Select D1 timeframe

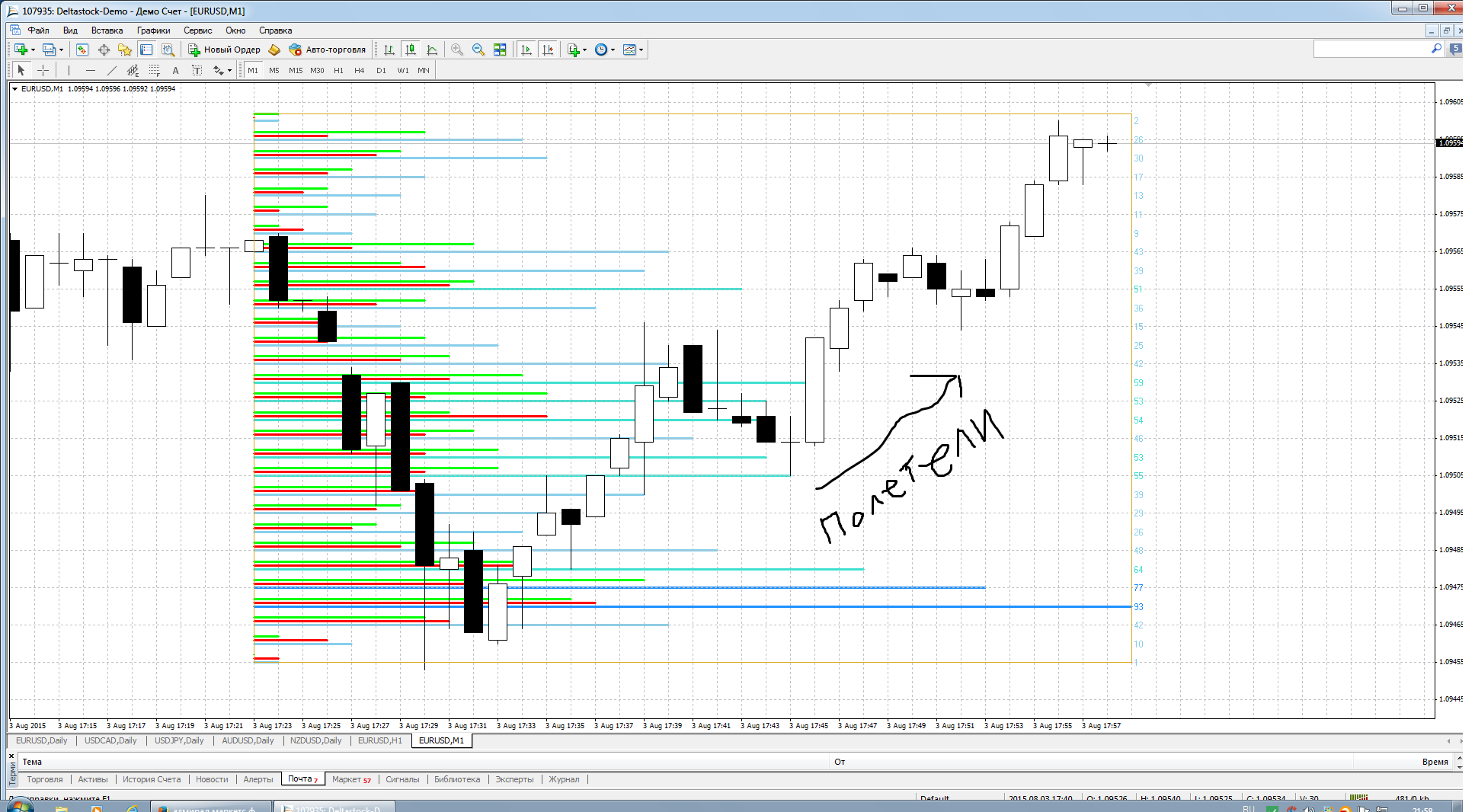(381, 70)
